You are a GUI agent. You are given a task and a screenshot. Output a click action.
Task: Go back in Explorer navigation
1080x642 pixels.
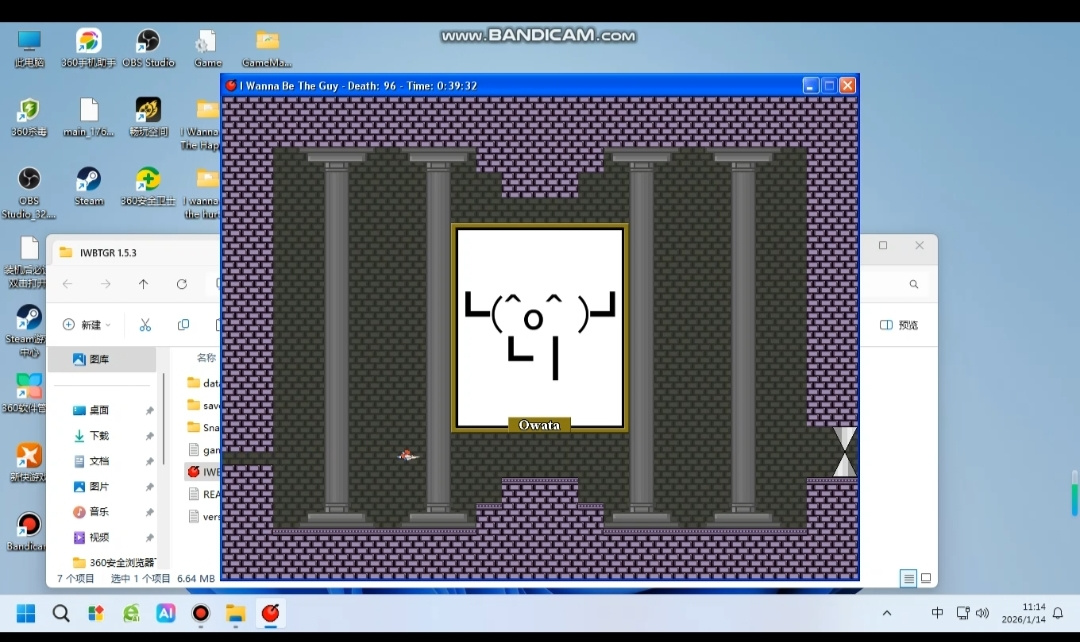tap(67, 284)
